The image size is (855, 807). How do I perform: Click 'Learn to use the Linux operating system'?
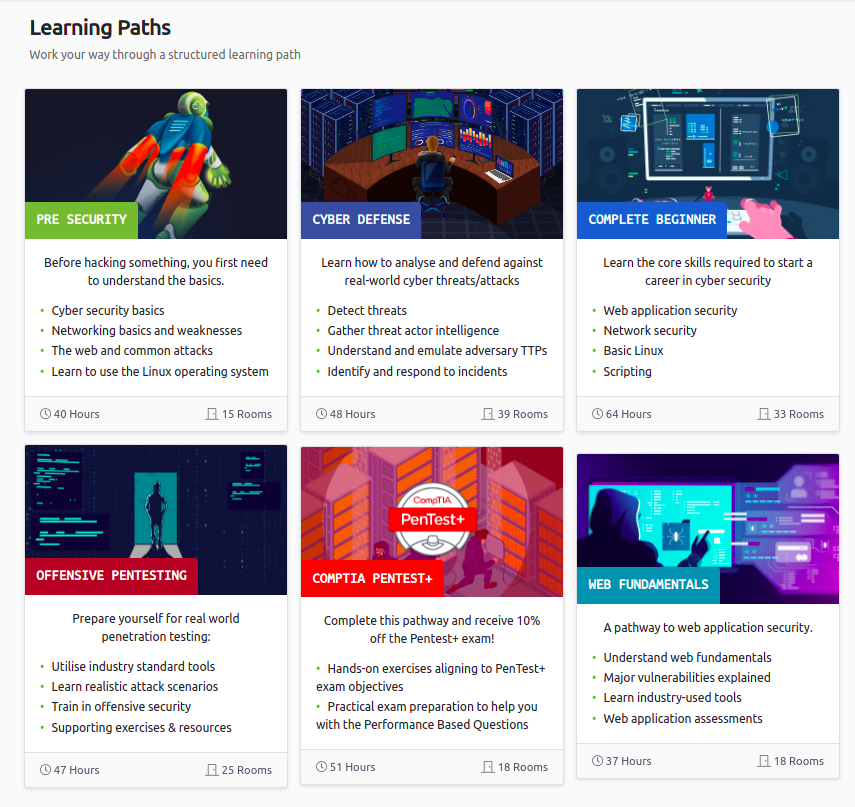(160, 371)
